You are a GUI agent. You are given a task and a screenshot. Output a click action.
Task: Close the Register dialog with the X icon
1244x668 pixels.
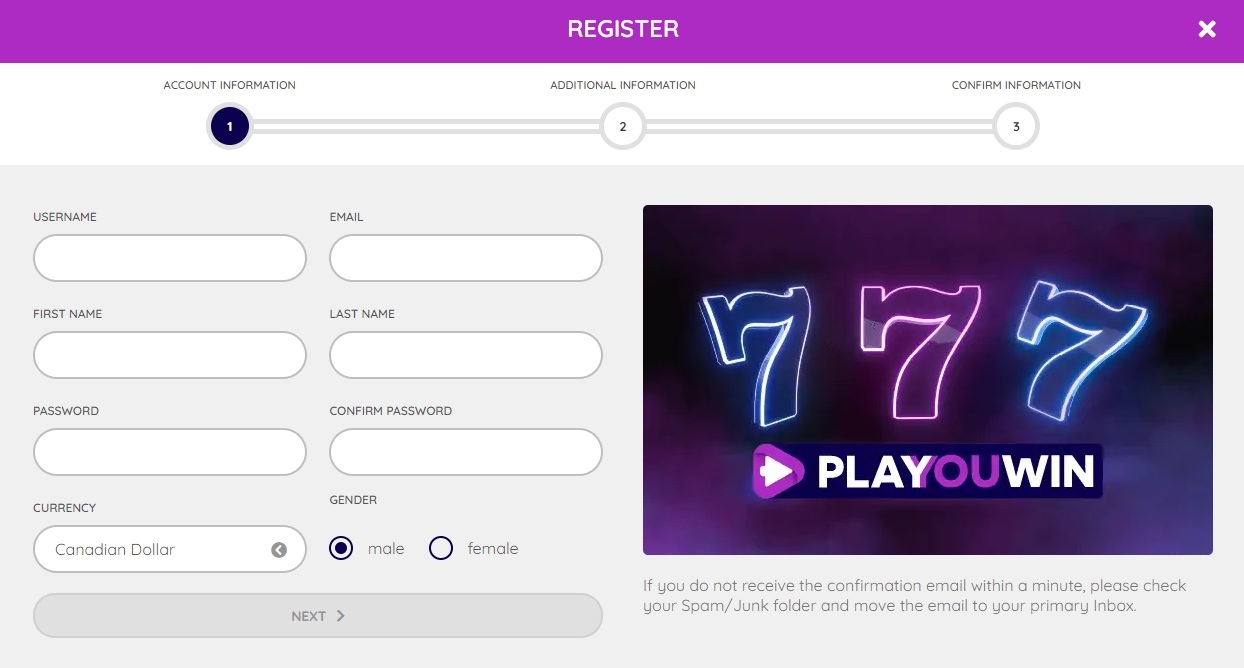(1207, 29)
